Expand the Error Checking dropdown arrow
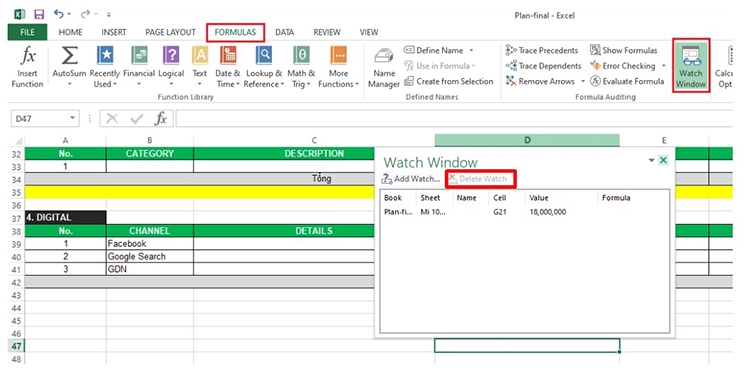The image size is (750, 378). click(x=663, y=66)
